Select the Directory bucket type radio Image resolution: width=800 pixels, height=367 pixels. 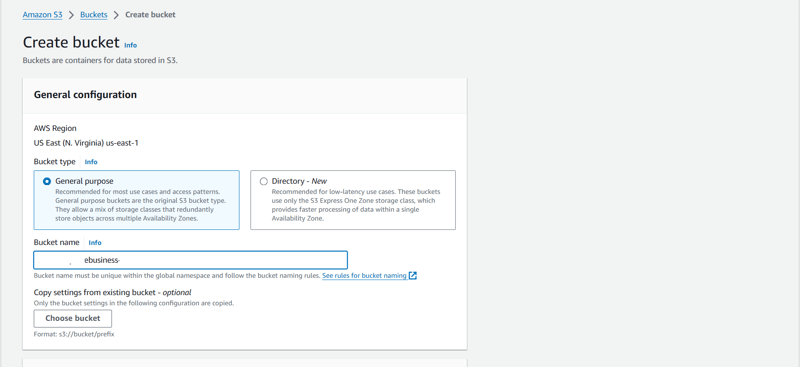263,181
